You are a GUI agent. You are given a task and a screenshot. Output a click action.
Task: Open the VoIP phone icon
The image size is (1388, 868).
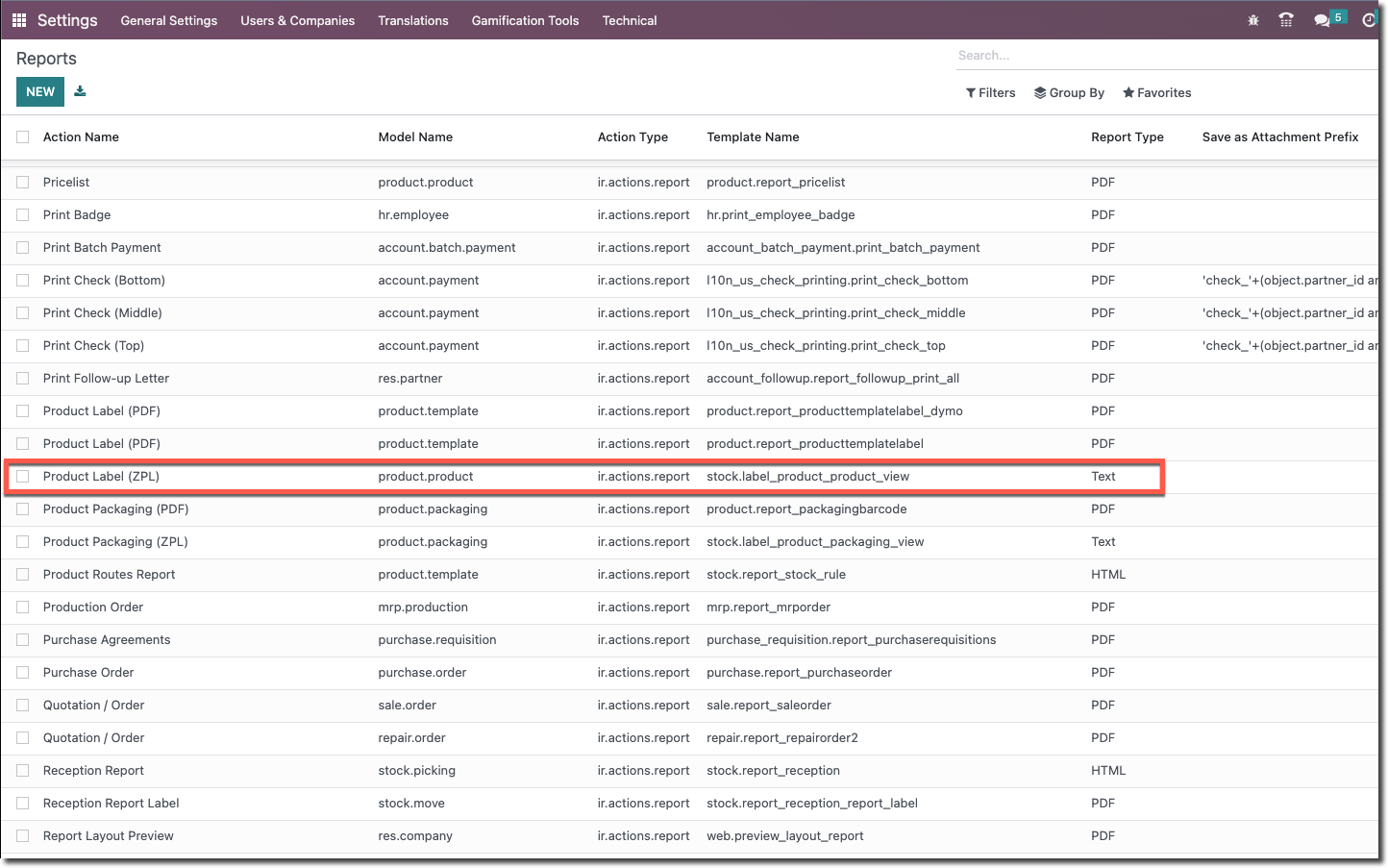coord(1286,20)
